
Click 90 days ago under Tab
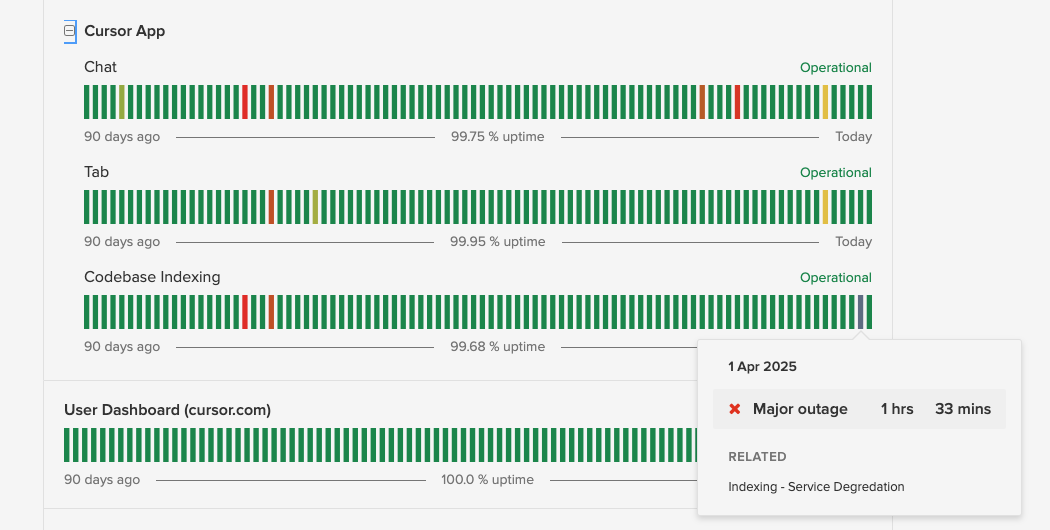click(122, 242)
